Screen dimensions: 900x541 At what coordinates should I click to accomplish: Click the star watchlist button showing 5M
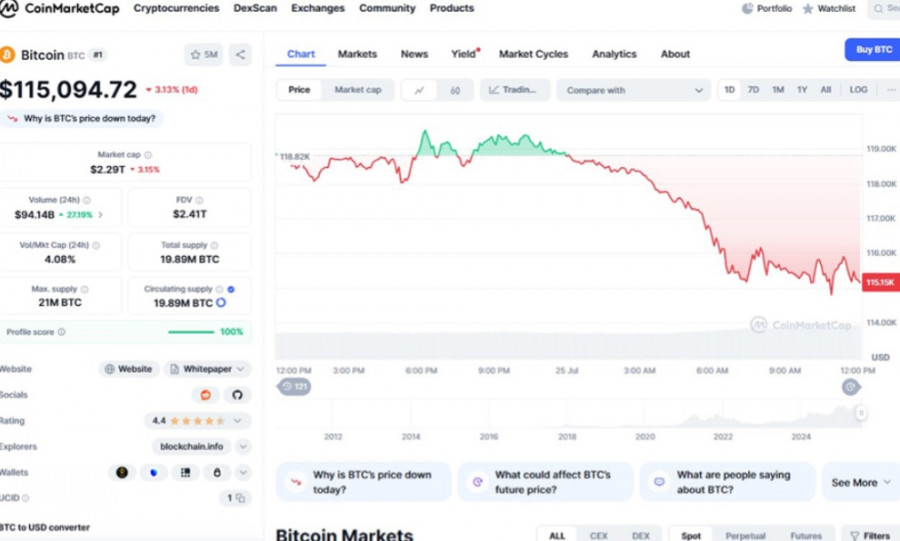coord(204,55)
